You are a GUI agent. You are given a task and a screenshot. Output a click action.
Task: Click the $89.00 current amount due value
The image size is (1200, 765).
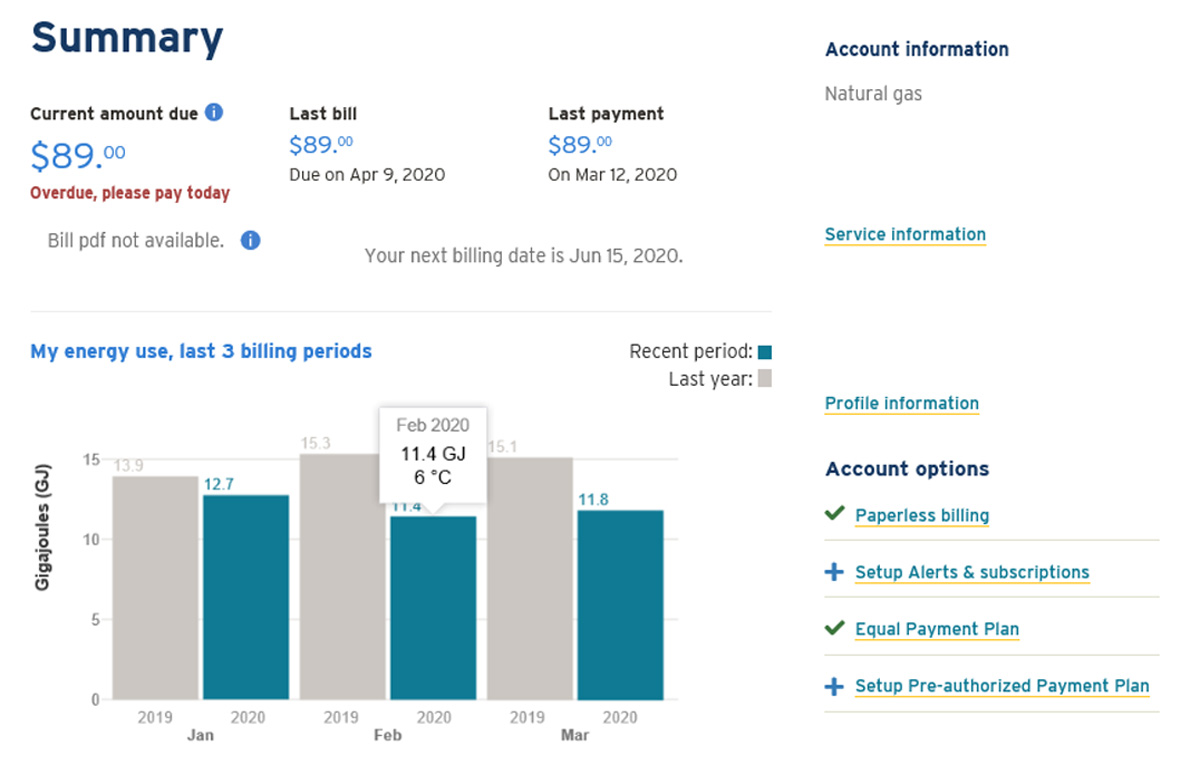tap(78, 156)
